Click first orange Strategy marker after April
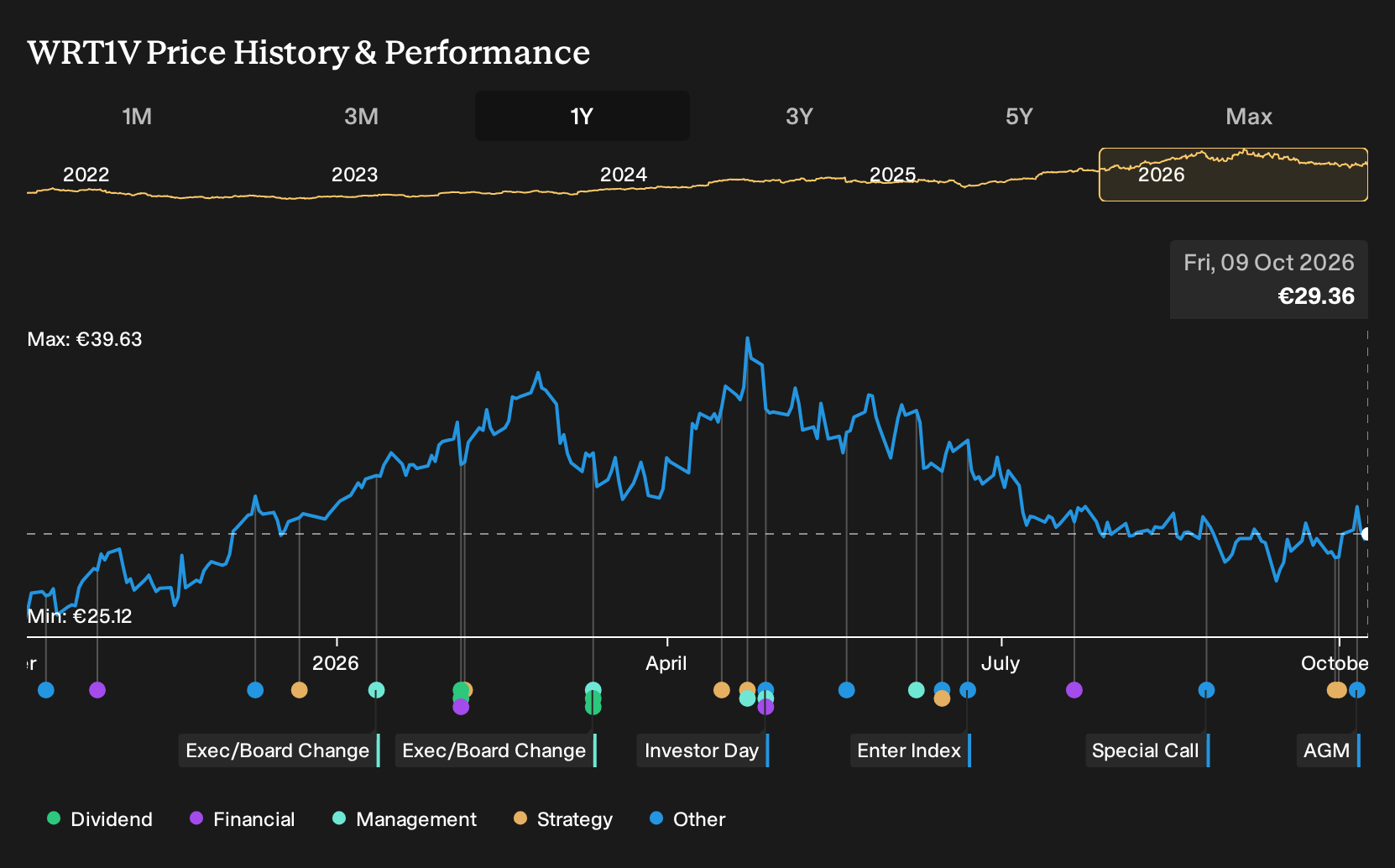Image resolution: width=1395 pixels, height=868 pixels. (x=721, y=690)
